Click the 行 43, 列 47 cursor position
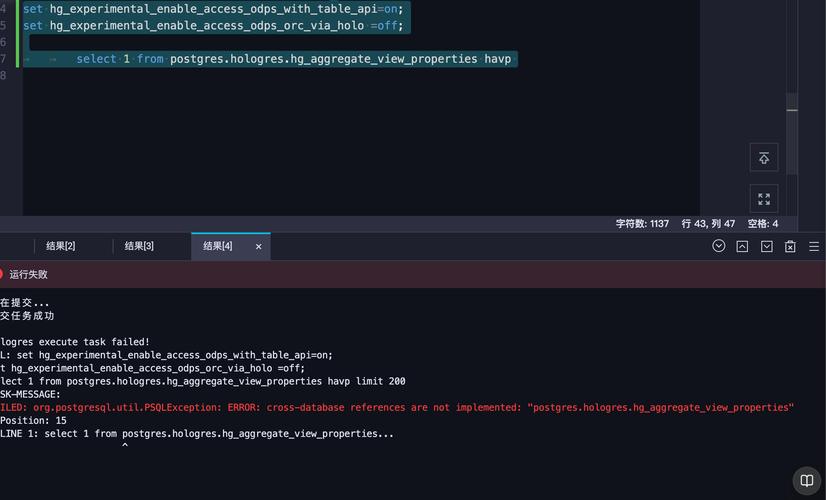This screenshot has height=500, width=826. click(708, 224)
